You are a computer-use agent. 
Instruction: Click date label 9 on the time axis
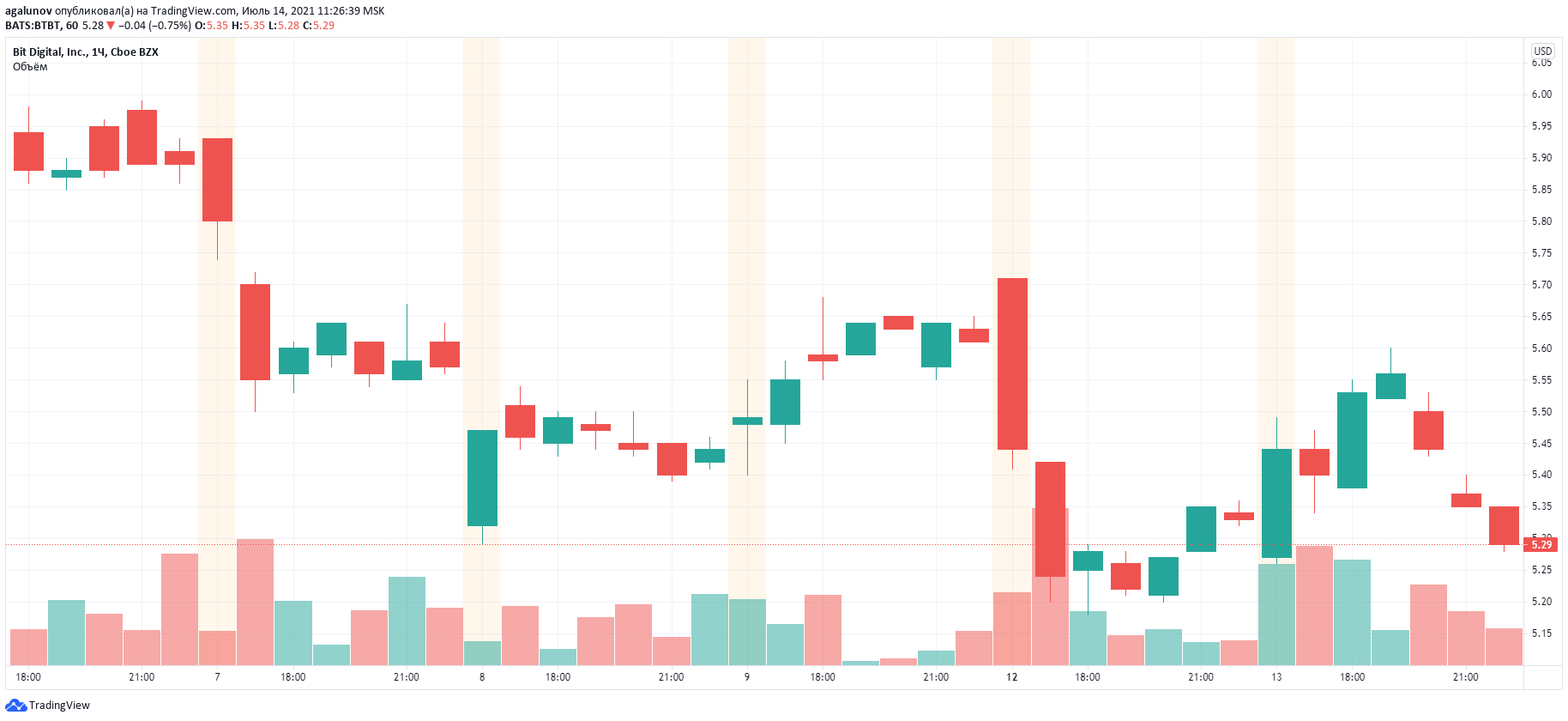[x=747, y=677]
